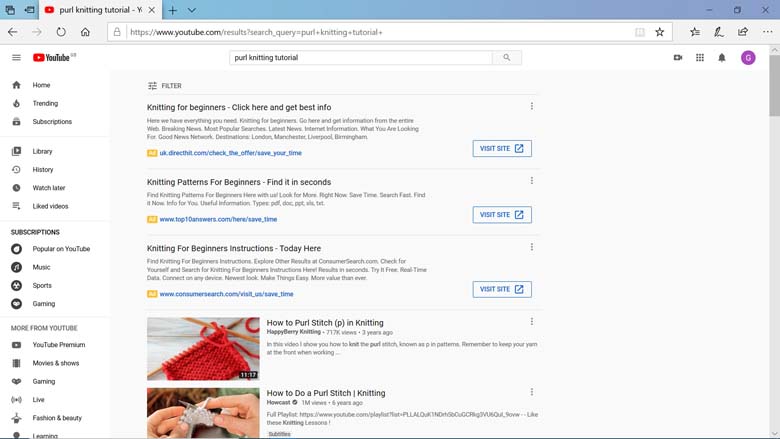Refresh the page in the browser
The image size is (780, 439).
pyautogui.click(x=61, y=32)
